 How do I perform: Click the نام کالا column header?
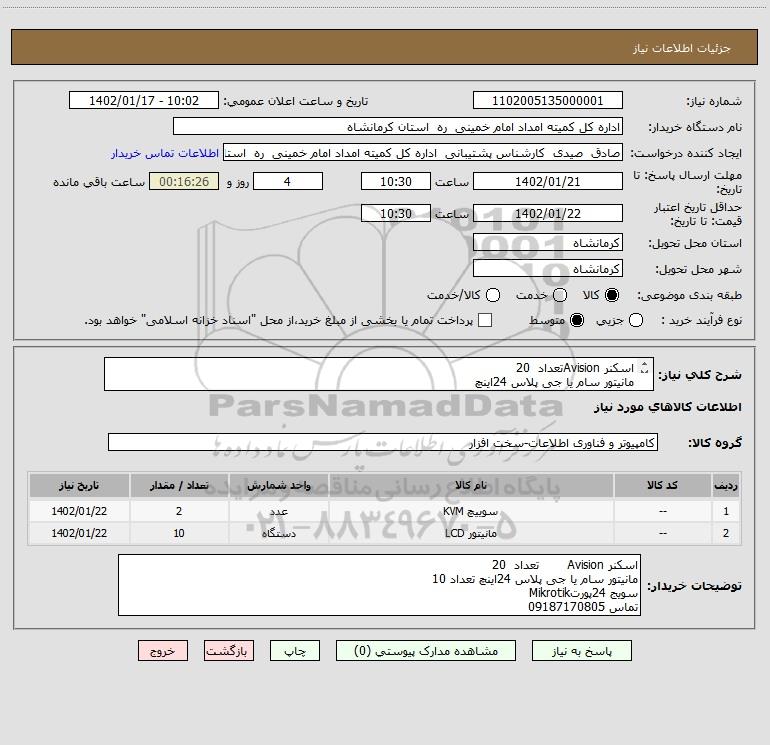[471, 486]
